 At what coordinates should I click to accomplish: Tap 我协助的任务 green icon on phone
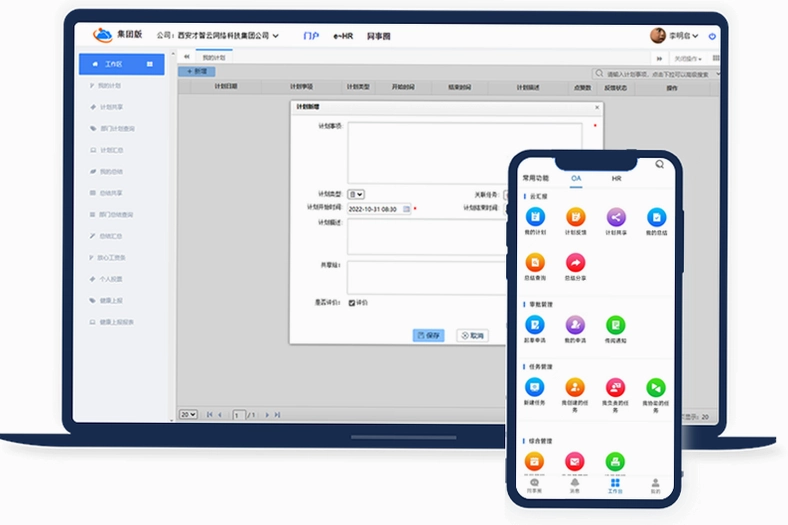coord(655,387)
